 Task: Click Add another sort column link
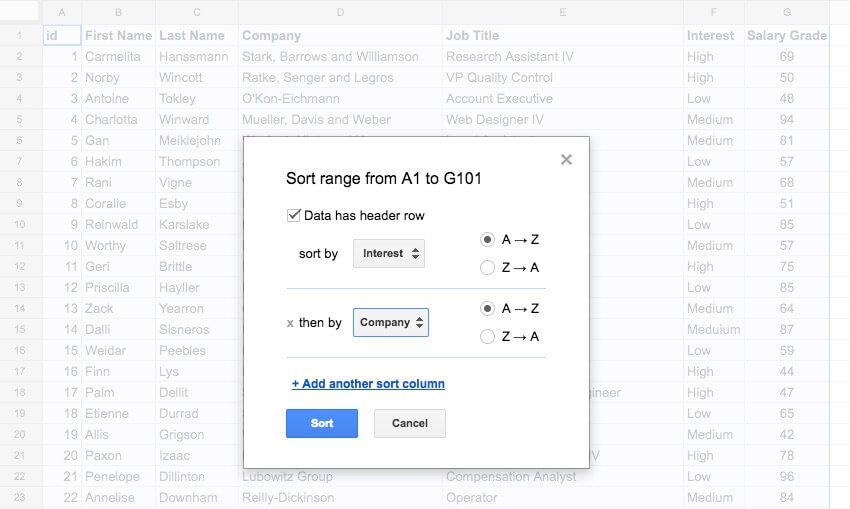369,384
